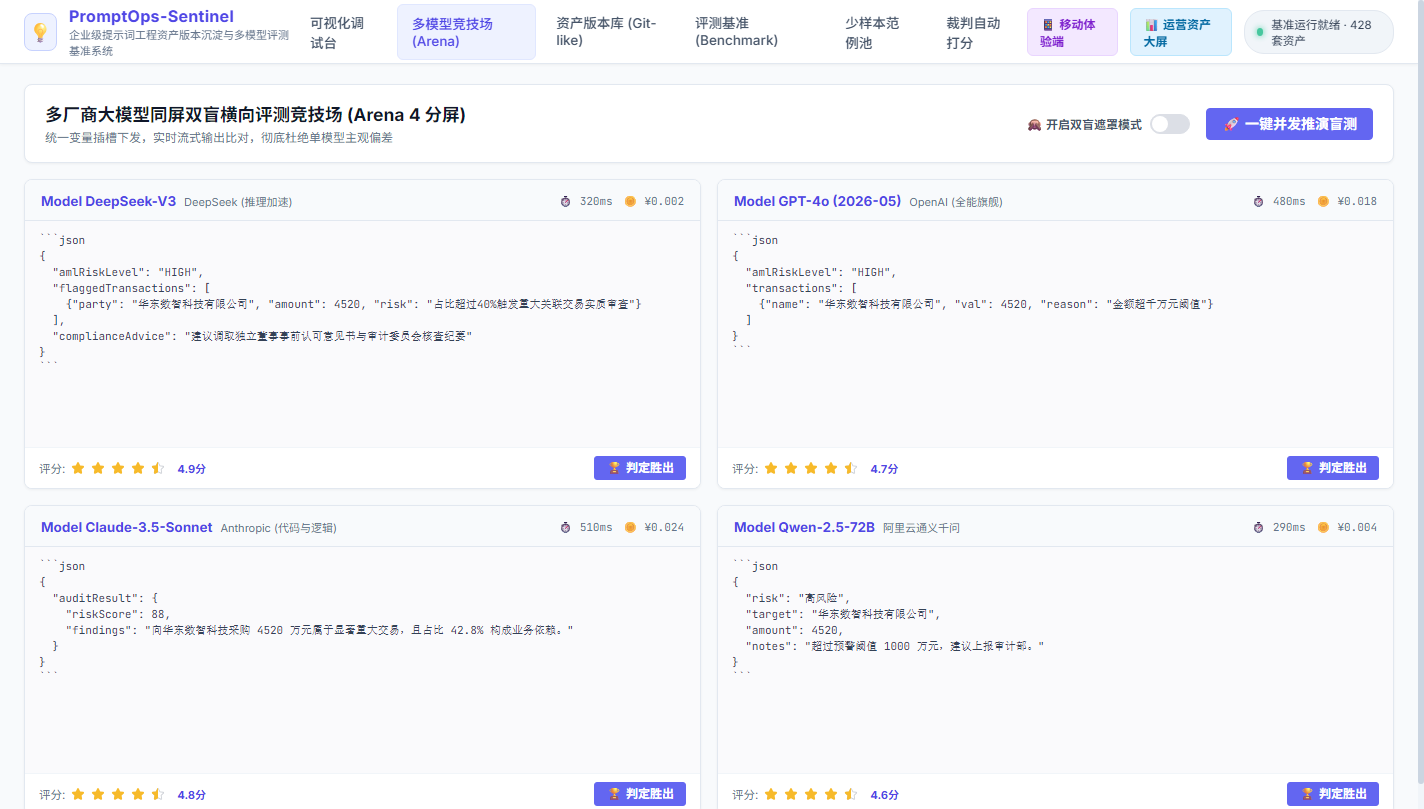
Task: Click the fourth star in GPT-4o rating
Action: (831, 468)
